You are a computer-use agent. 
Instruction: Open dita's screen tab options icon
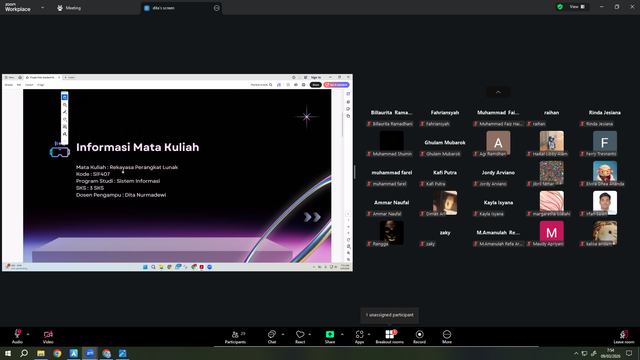click(x=216, y=8)
